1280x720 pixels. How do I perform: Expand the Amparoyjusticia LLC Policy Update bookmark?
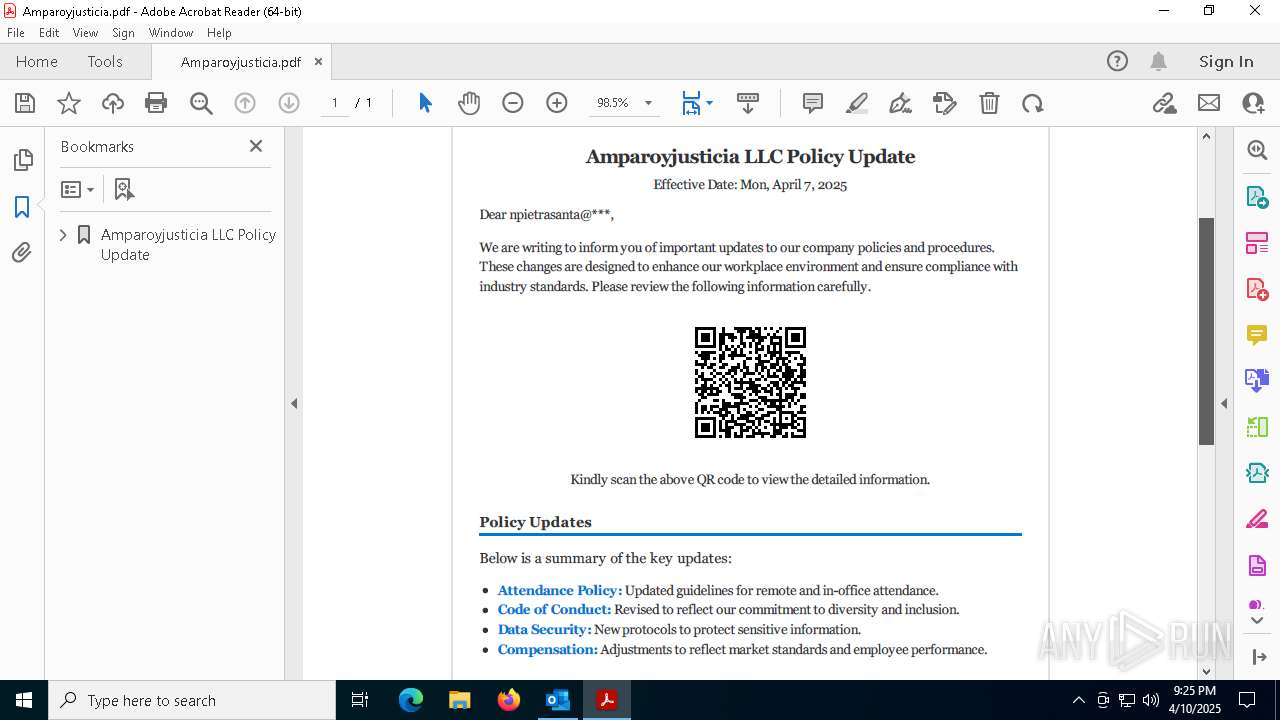[63, 234]
